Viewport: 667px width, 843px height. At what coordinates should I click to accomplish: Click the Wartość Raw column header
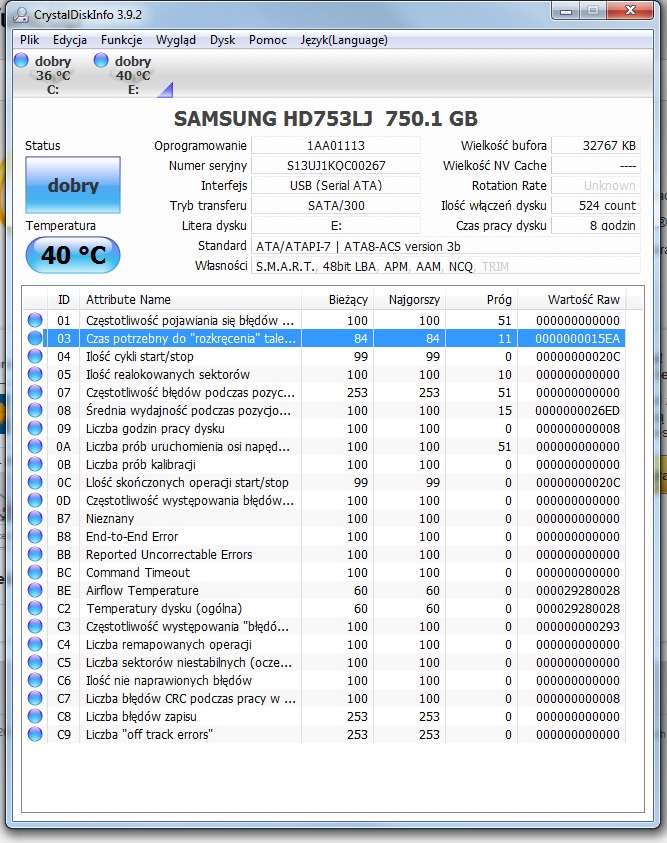(x=571, y=299)
